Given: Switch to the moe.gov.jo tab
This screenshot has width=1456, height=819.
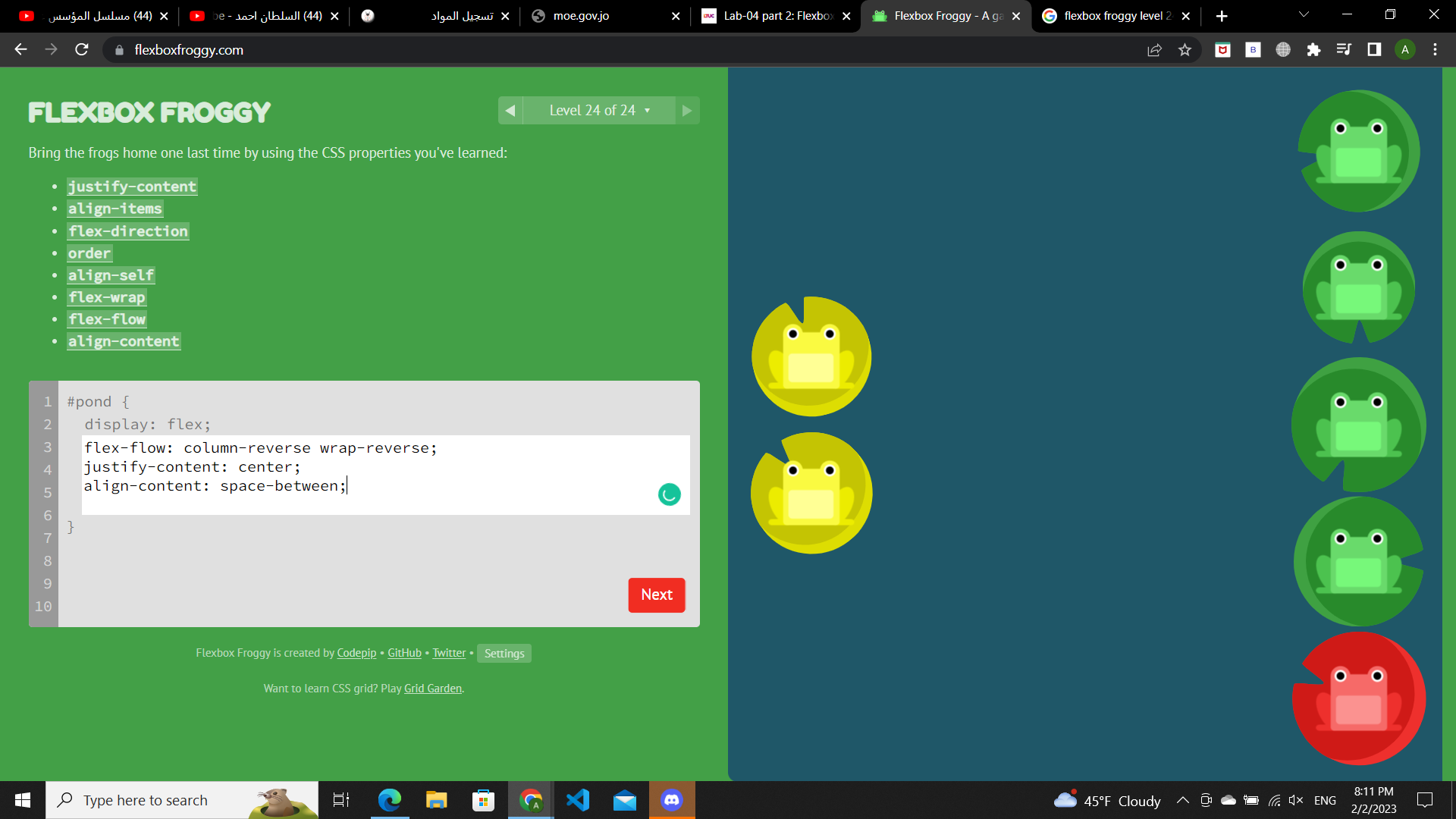Looking at the screenshot, I should (x=599, y=16).
